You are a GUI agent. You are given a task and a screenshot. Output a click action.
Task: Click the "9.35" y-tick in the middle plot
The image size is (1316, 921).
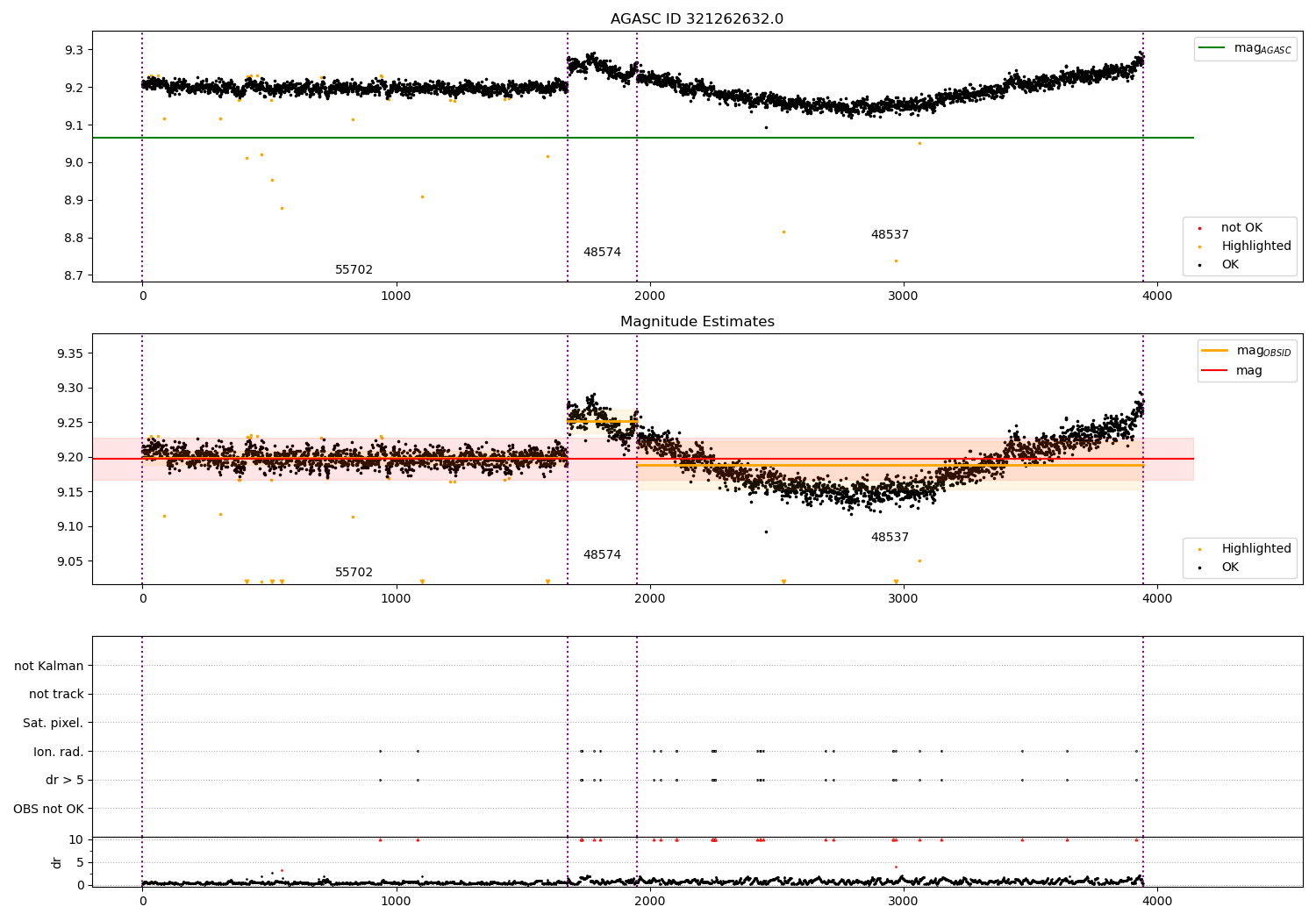[70, 354]
